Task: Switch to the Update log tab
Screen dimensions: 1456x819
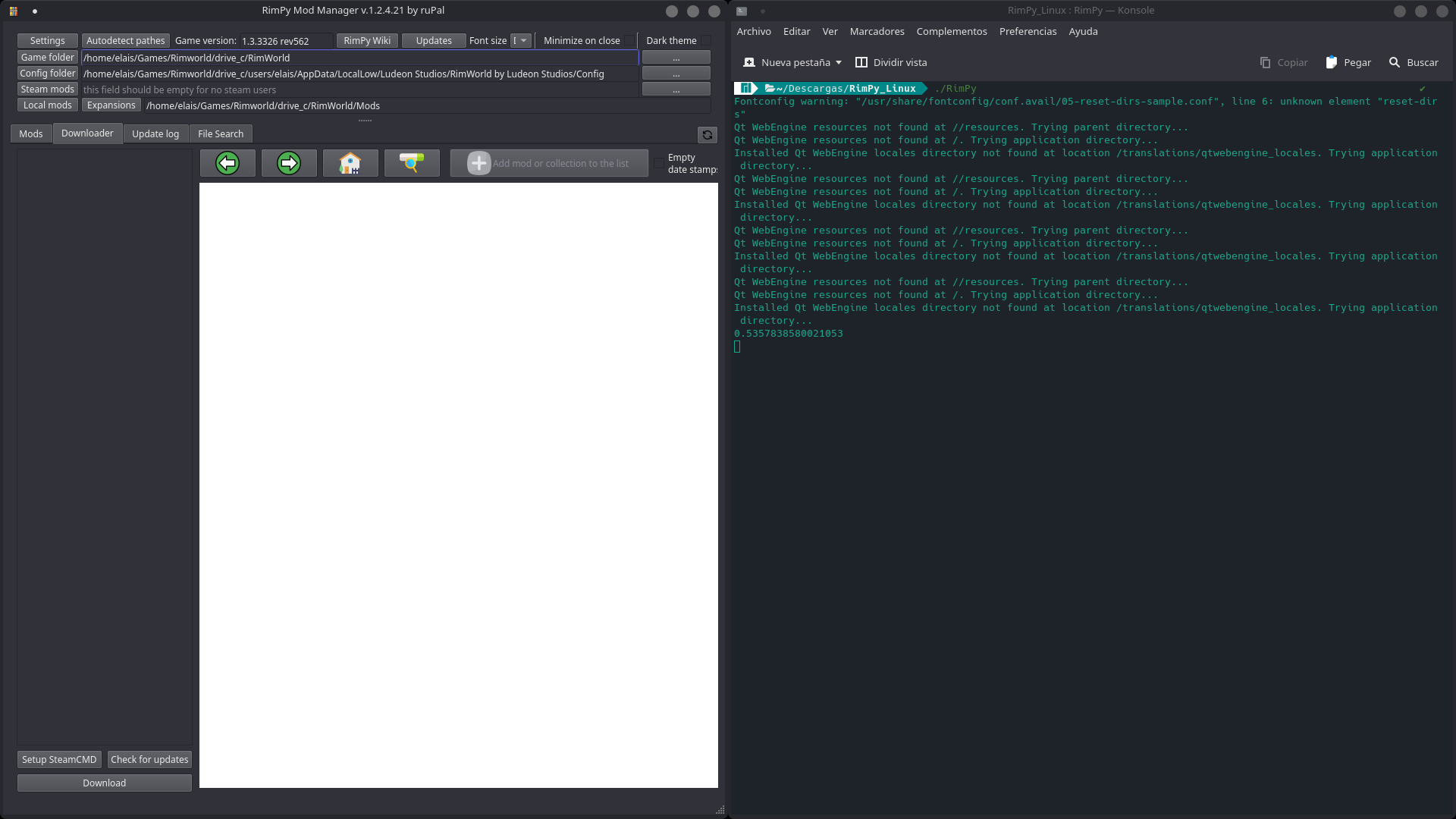Action: point(155,133)
